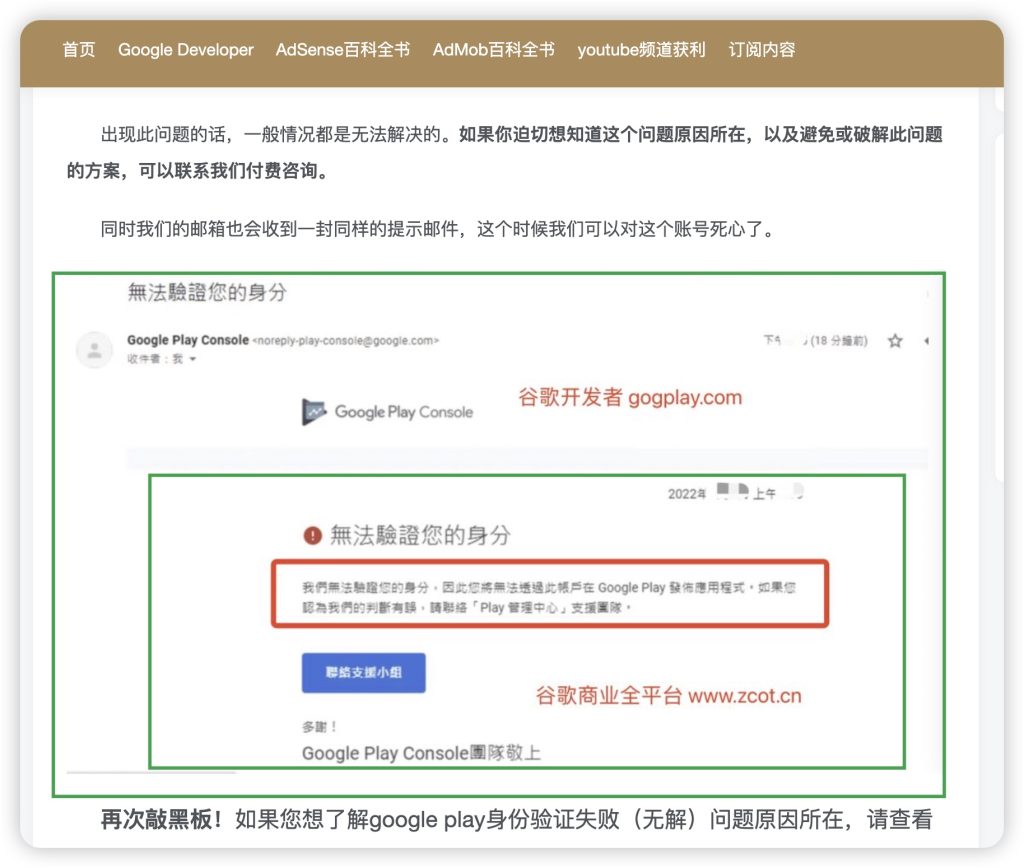Star the Google Play Console email

(x=895, y=340)
